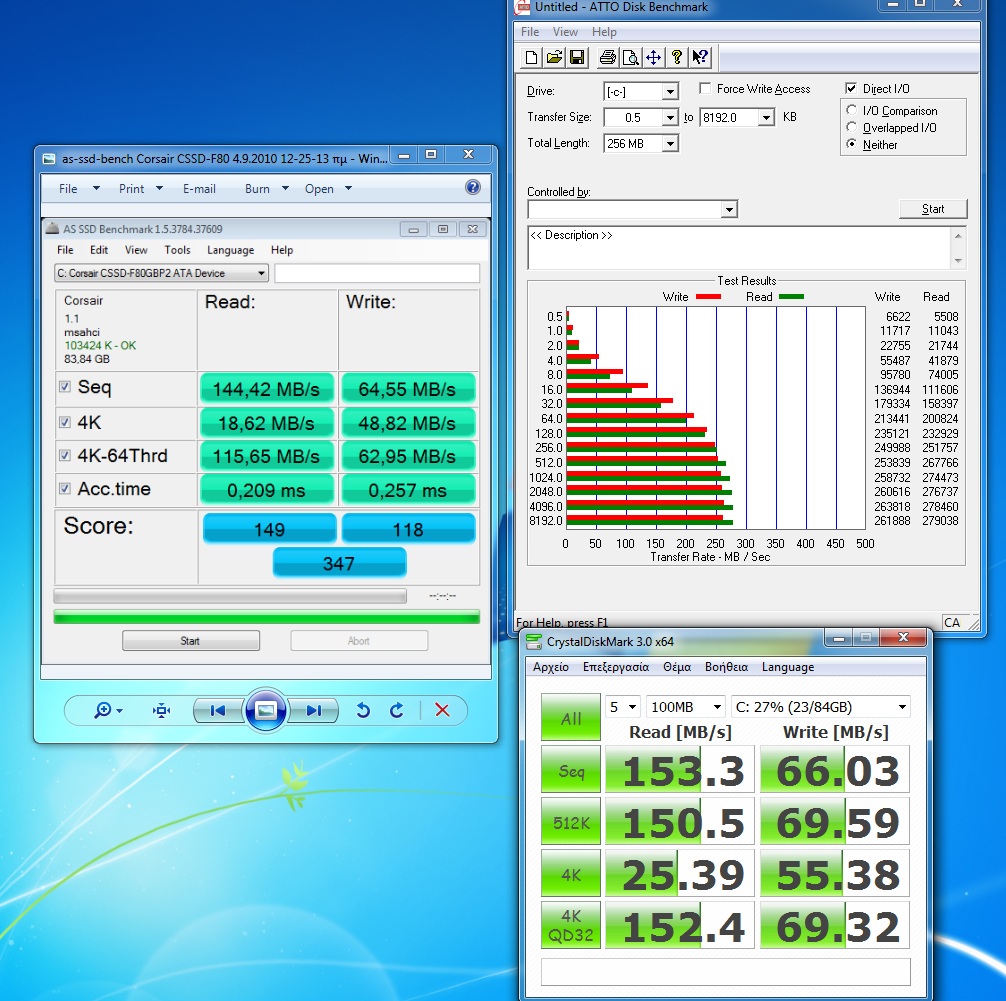Open the Language menu in CrystalDiskMark

point(787,667)
